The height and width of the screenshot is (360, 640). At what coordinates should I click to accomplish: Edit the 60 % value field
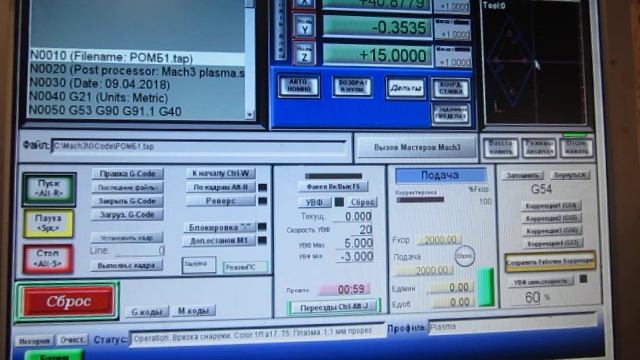pyautogui.click(x=532, y=298)
